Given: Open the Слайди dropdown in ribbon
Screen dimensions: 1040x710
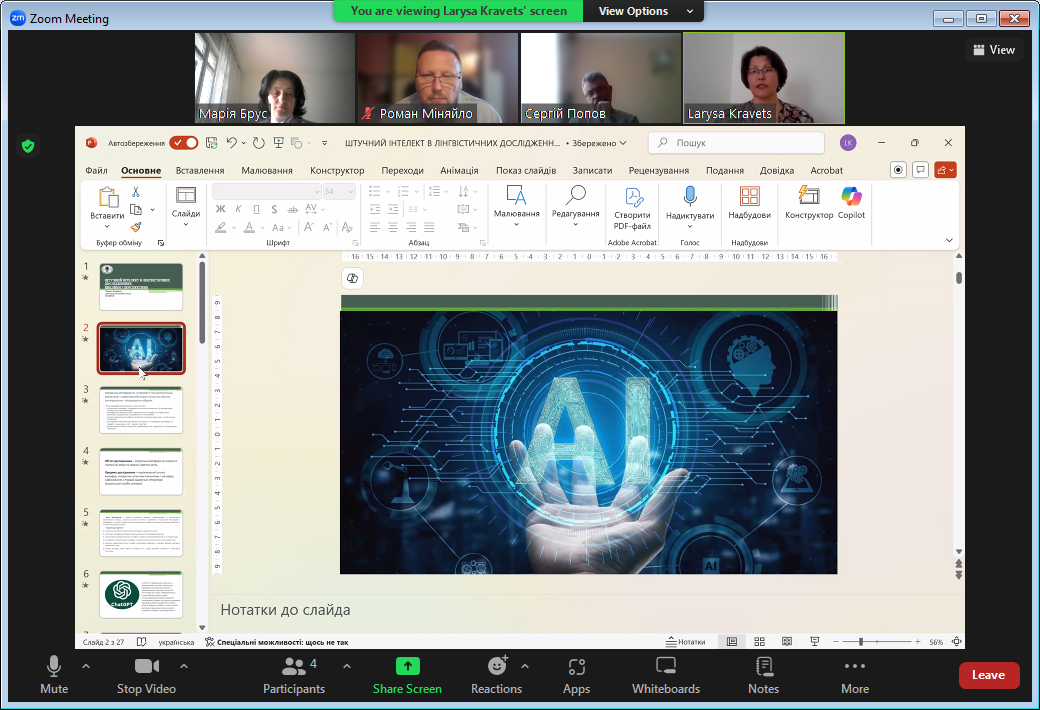Looking at the screenshot, I should pos(186,206).
